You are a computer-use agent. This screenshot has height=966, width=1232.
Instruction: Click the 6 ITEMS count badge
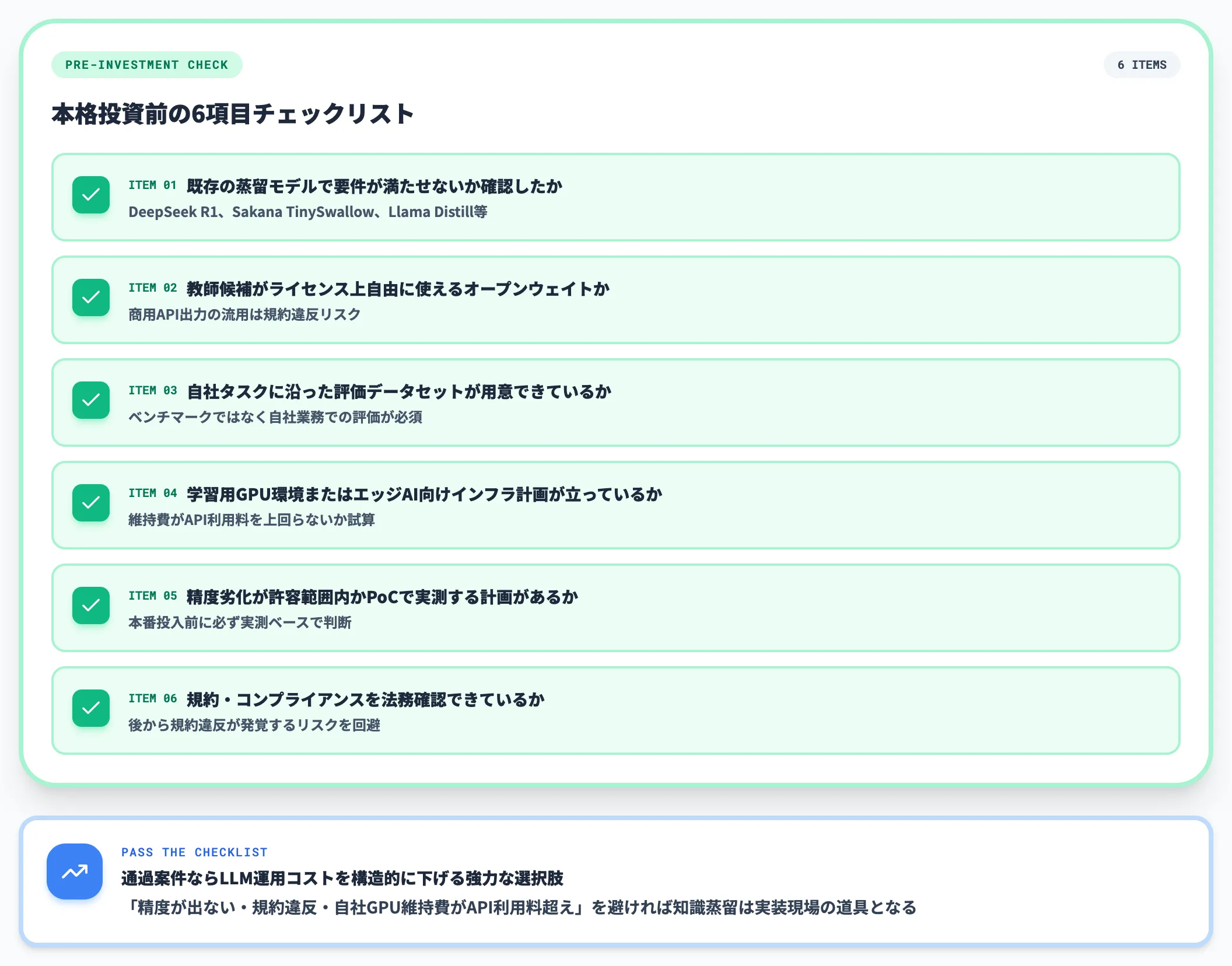pyautogui.click(x=1142, y=65)
